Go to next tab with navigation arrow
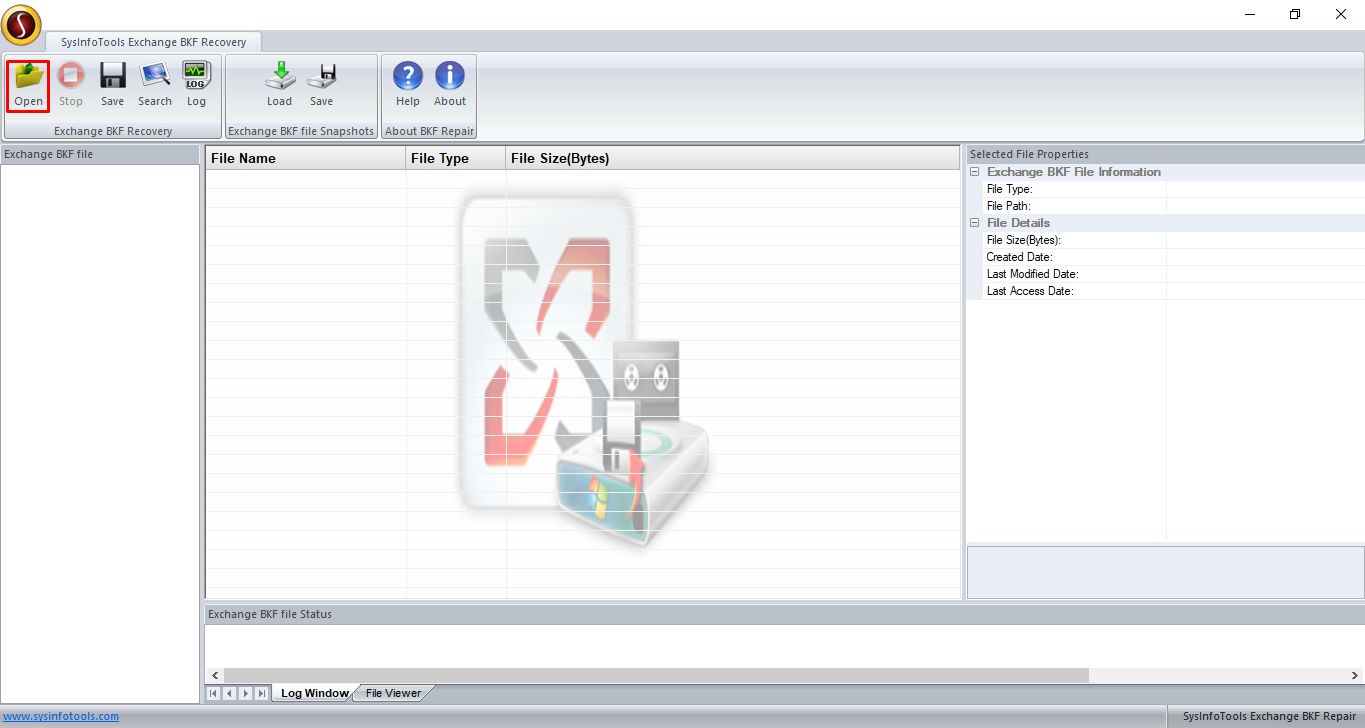This screenshot has height=728, width=1365. click(x=245, y=693)
